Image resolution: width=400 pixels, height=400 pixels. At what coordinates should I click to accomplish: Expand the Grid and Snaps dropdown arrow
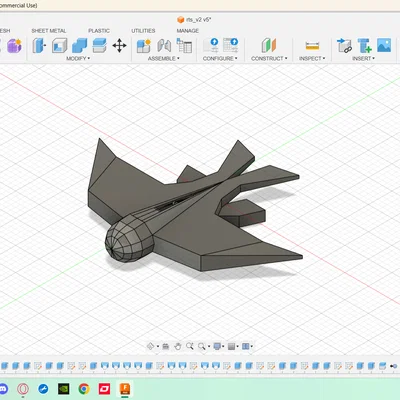[237, 347]
